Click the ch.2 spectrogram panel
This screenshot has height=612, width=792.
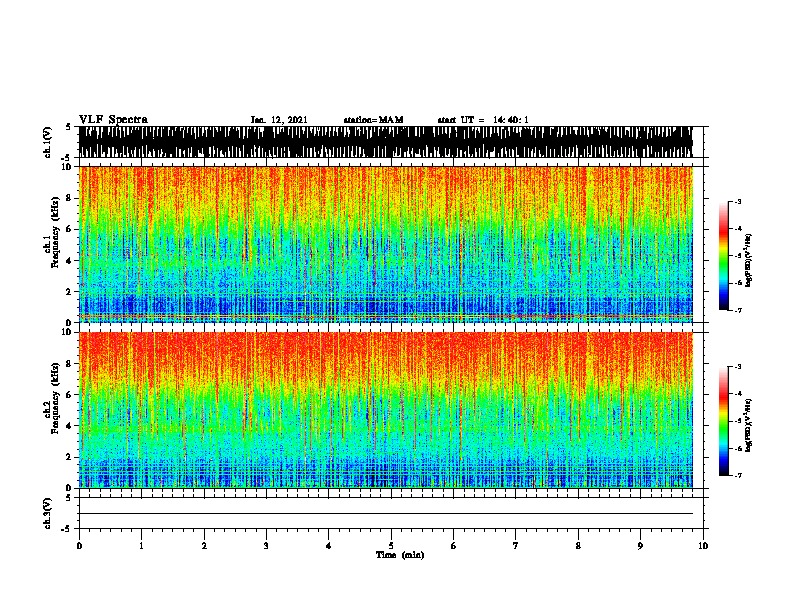point(385,410)
